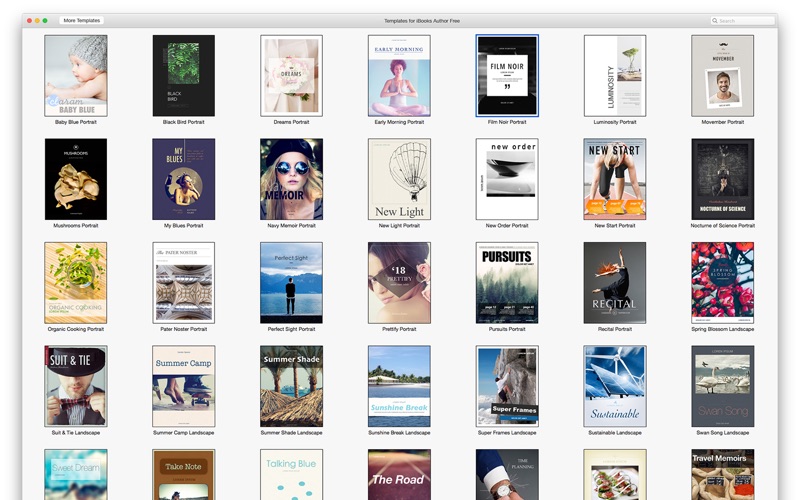Pick the Pursuits Portrait template

507,283
